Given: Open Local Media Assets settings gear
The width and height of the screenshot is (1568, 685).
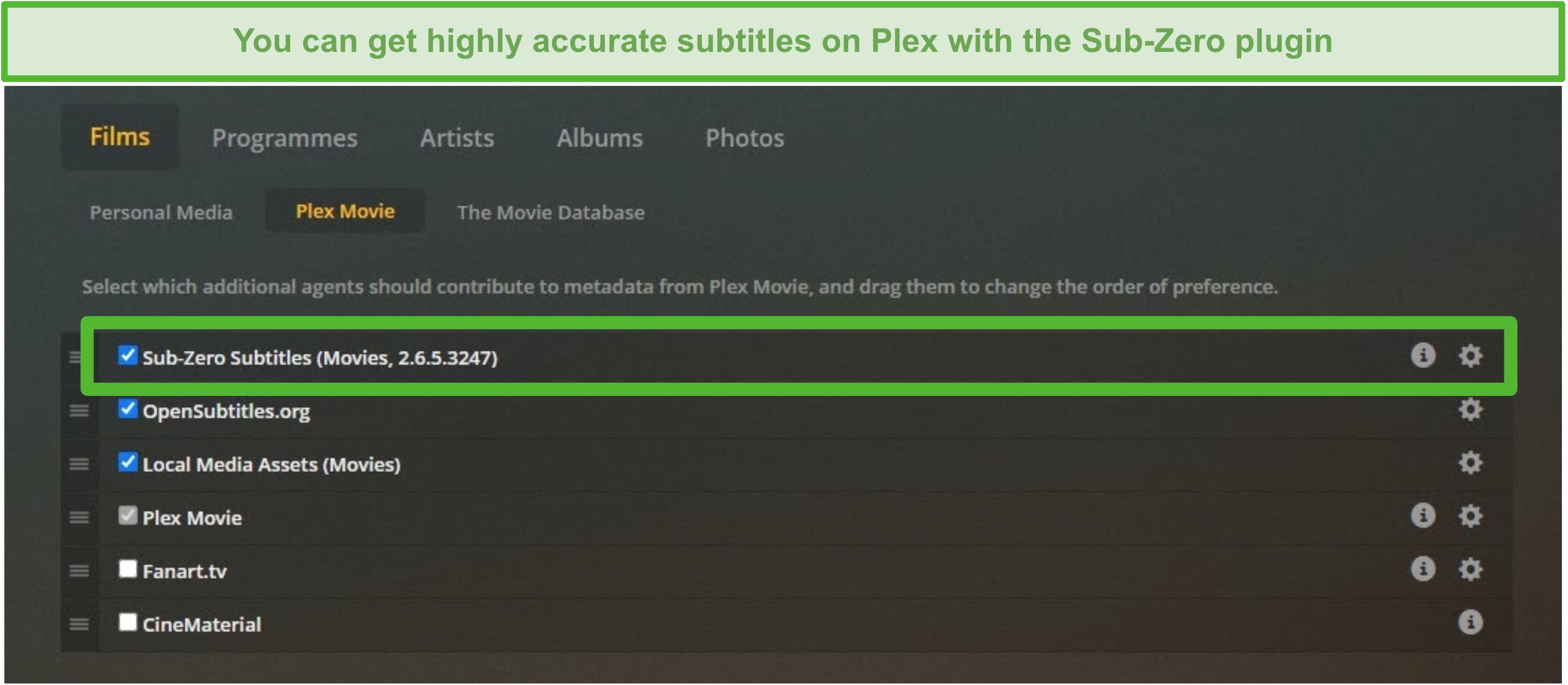Looking at the screenshot, I should [x=1470, y=463].
